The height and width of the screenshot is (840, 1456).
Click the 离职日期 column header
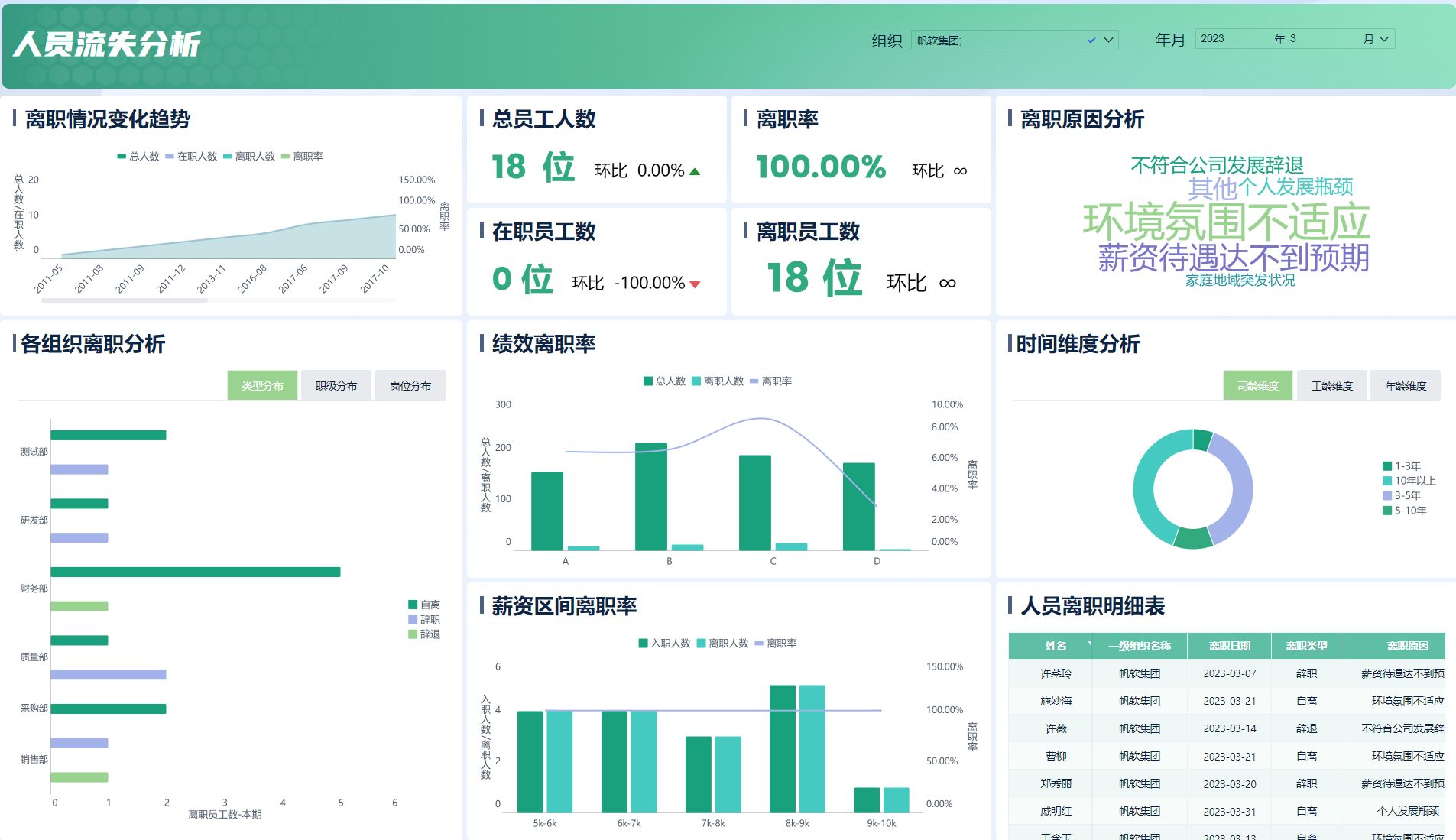tap(1229, 646)
